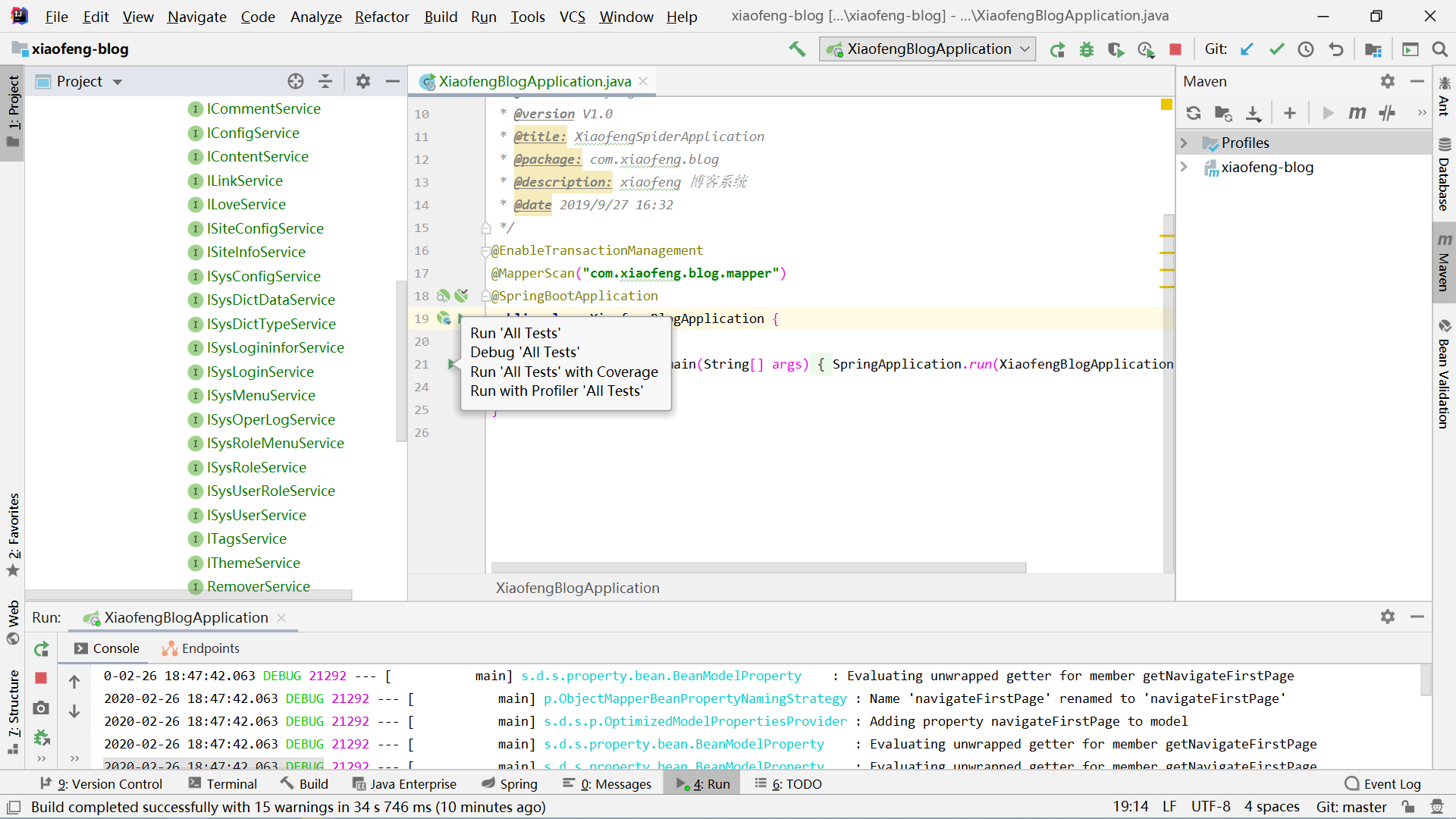1456x819 pixels.
Task: Click Git commit checkmark icon
Action: click(1276, 49)
